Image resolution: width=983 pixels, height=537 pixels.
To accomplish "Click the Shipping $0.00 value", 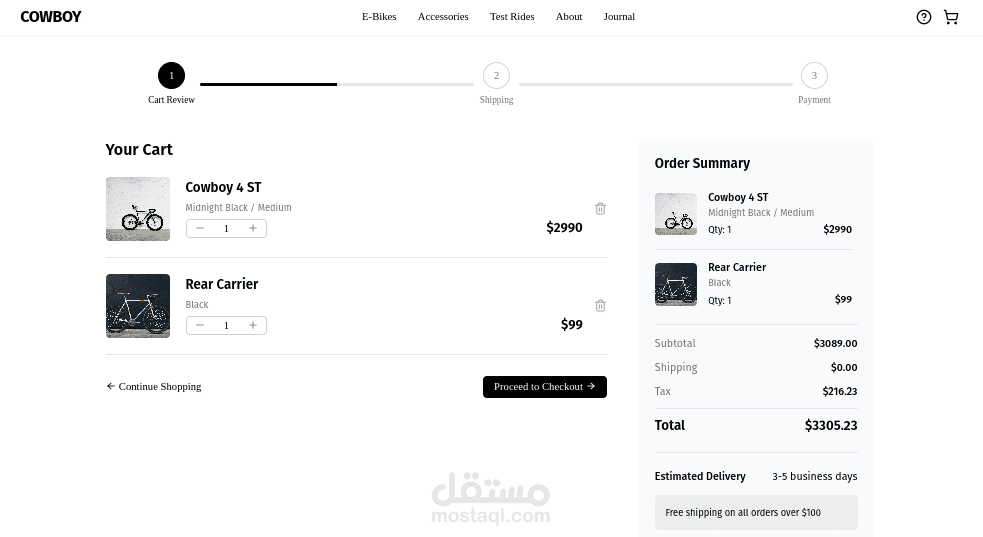I will 844,367.
